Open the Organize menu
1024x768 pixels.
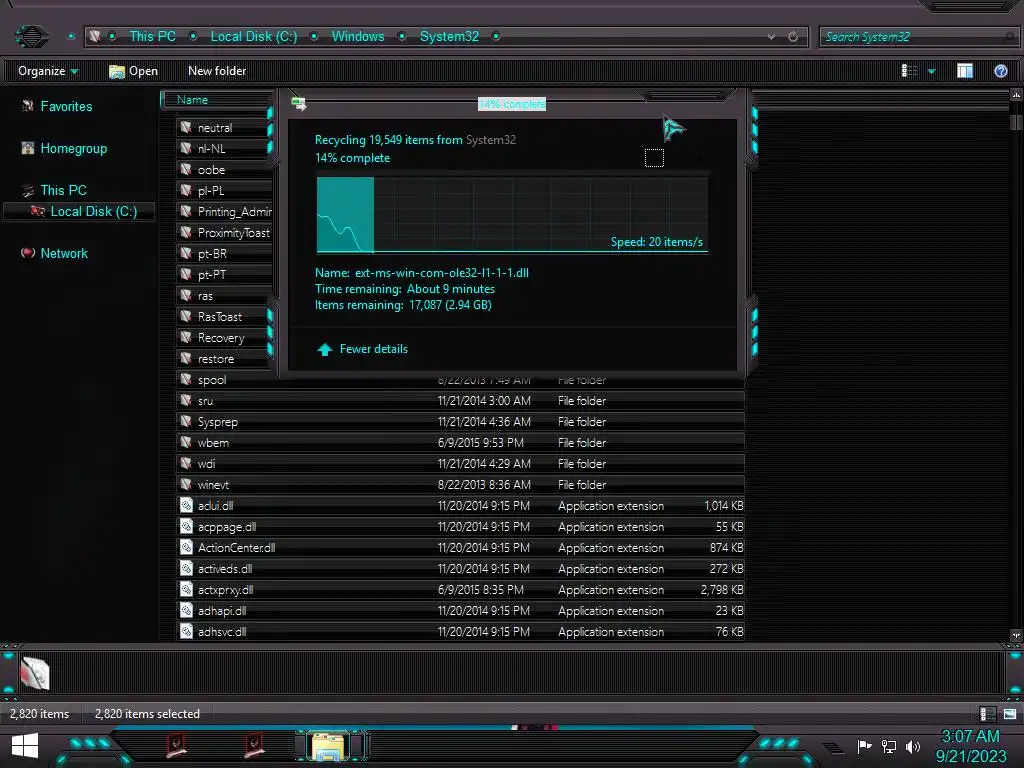48,71
